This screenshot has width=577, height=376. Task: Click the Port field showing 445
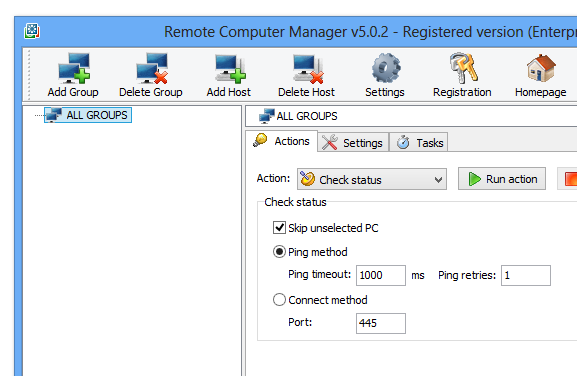point(381,323)
